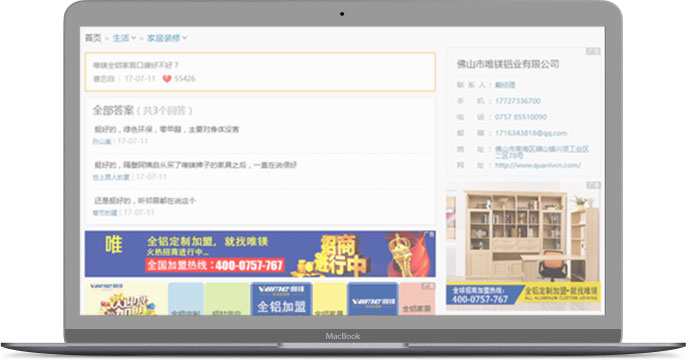Click the first answer text about 绿色环保

tap(167, 129)
